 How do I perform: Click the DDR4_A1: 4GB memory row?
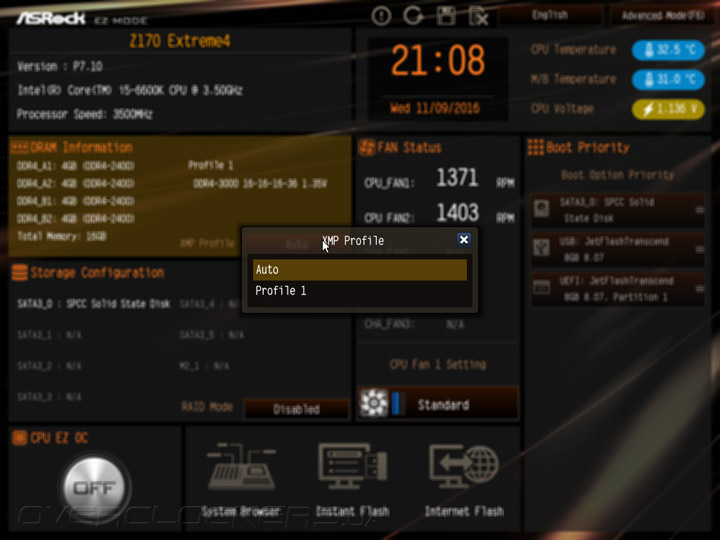pyautogui.click(x=76, y=166)
